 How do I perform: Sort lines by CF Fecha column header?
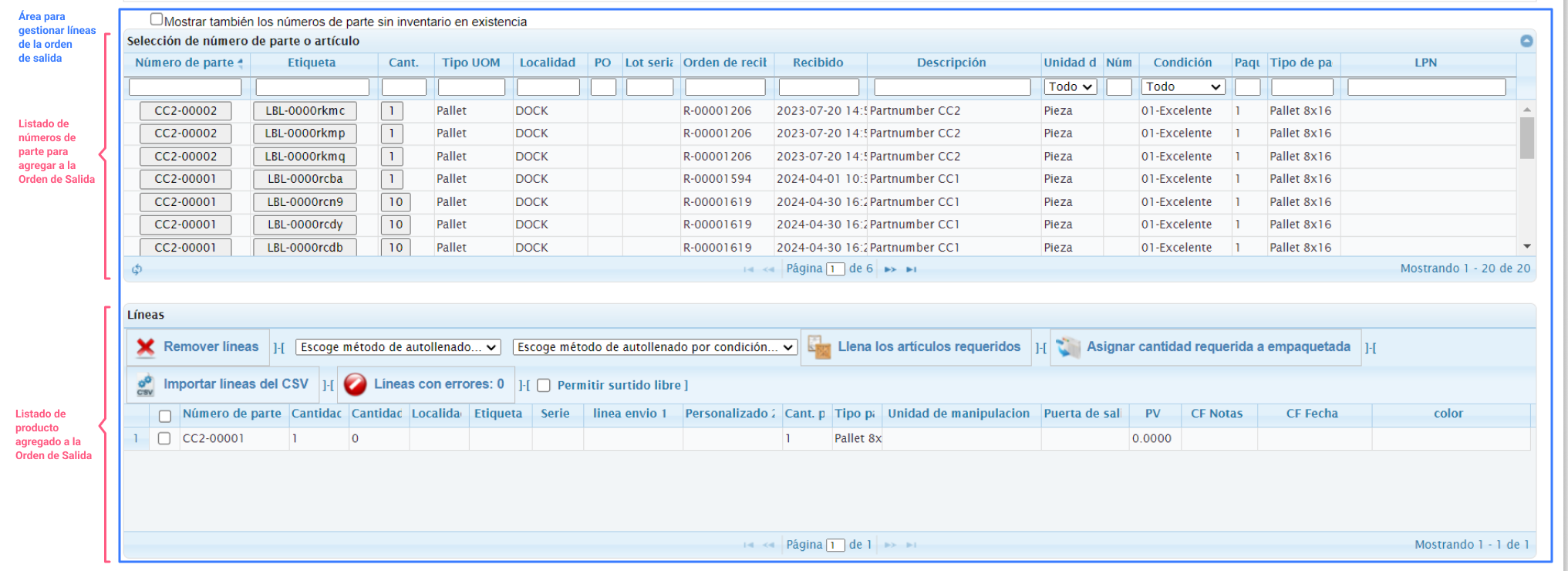(x=1312, y=414)
